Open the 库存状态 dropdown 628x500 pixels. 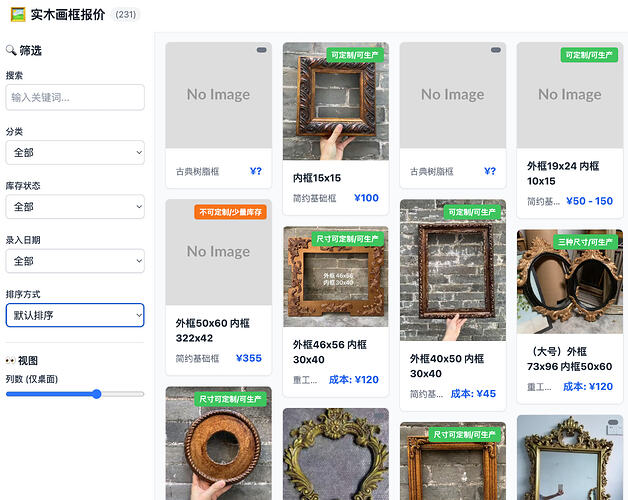(75, 207)
